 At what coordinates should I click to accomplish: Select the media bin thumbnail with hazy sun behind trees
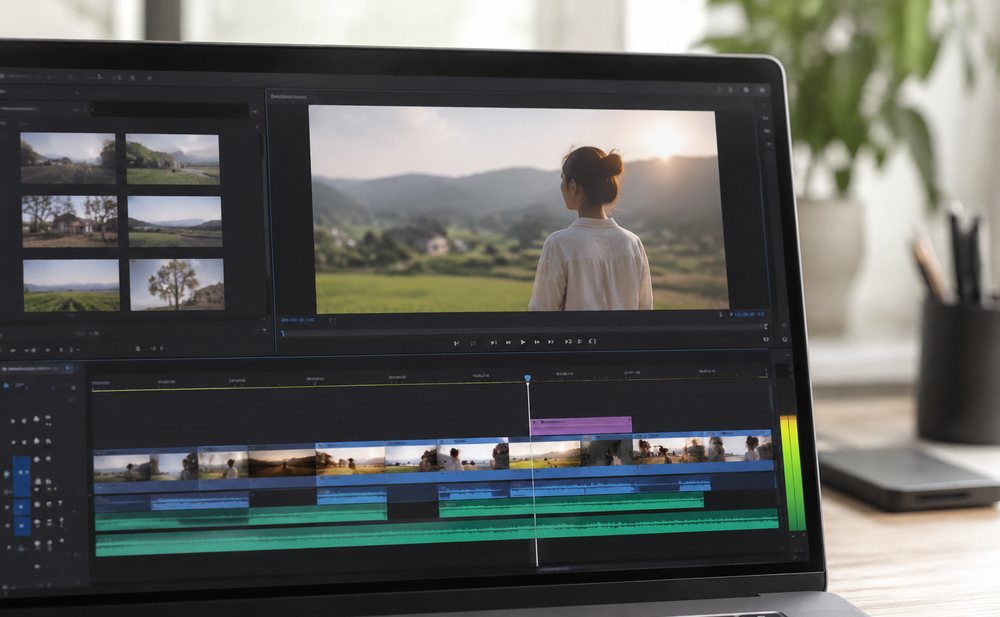[68, 158]
